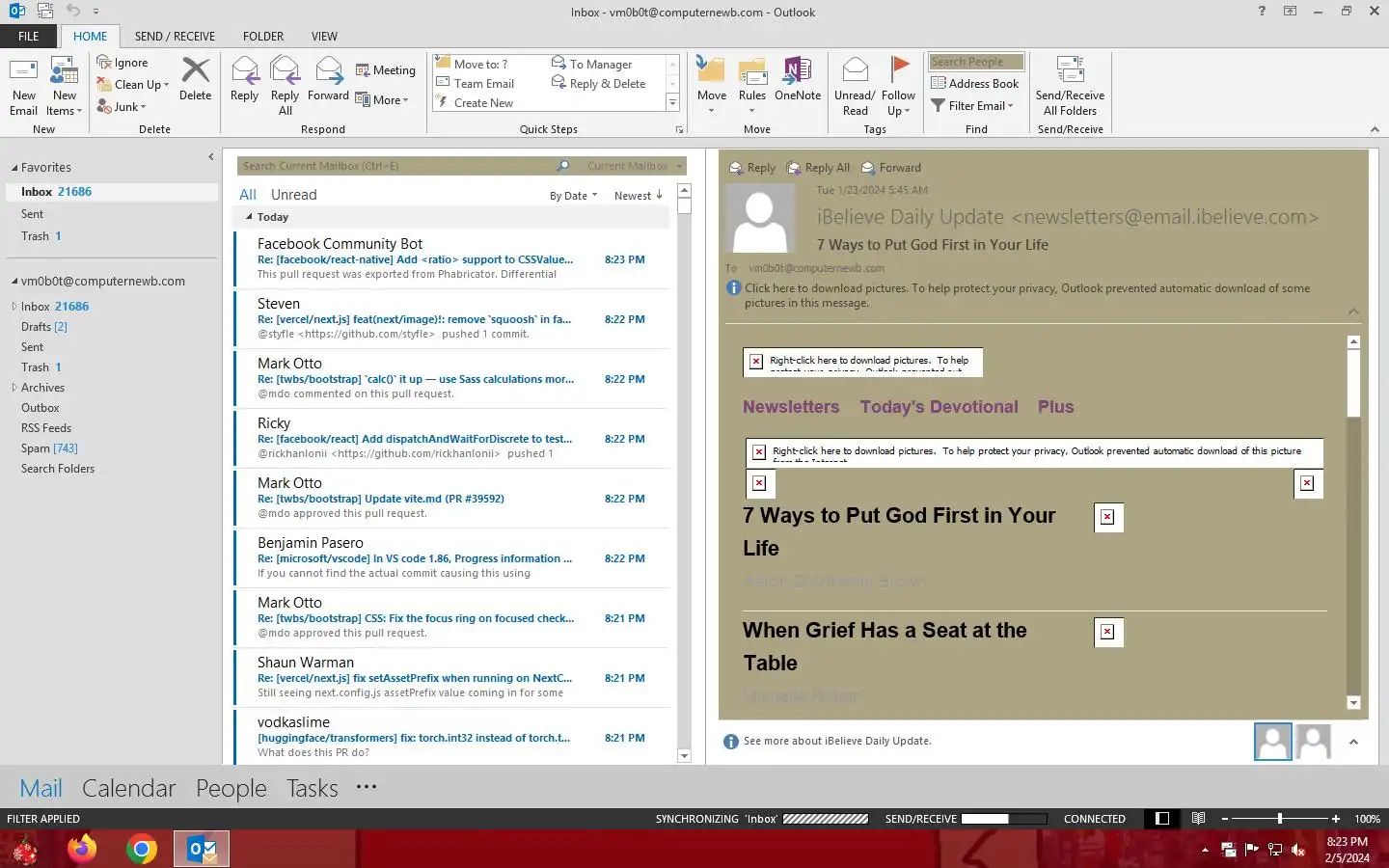Switch to the FOLDER tab
1389x868 pixels.
click(263, 37)
